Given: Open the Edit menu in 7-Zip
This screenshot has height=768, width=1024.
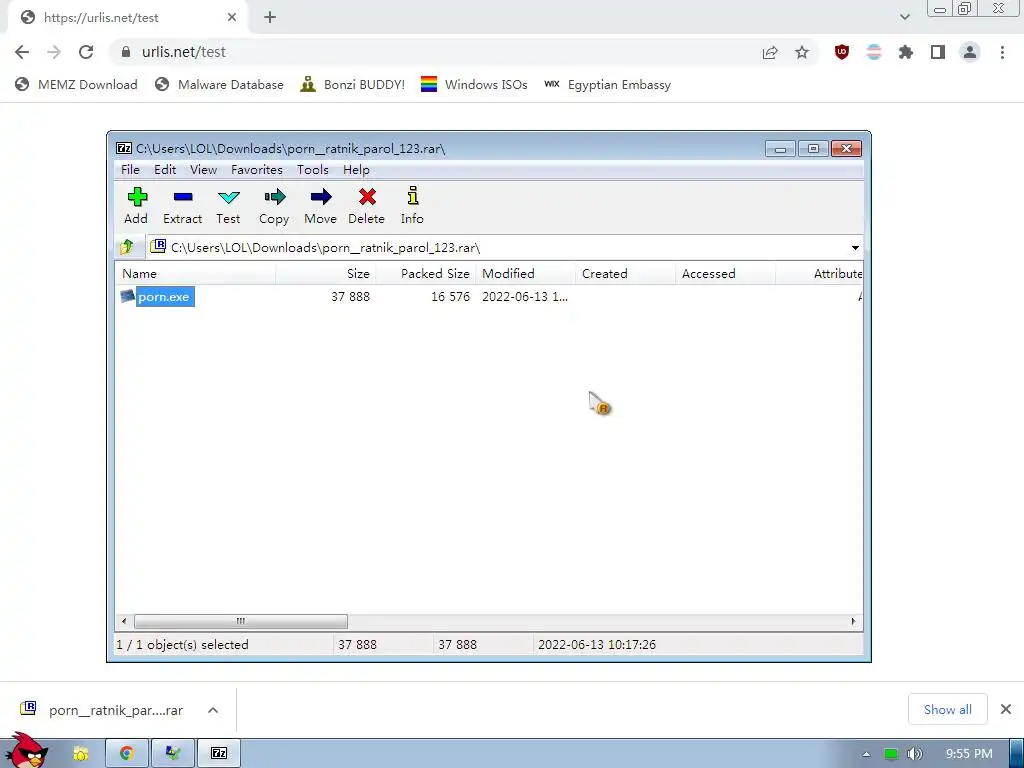Looking at the screenshot, I should pyautogui.click(x=165, y=170).
